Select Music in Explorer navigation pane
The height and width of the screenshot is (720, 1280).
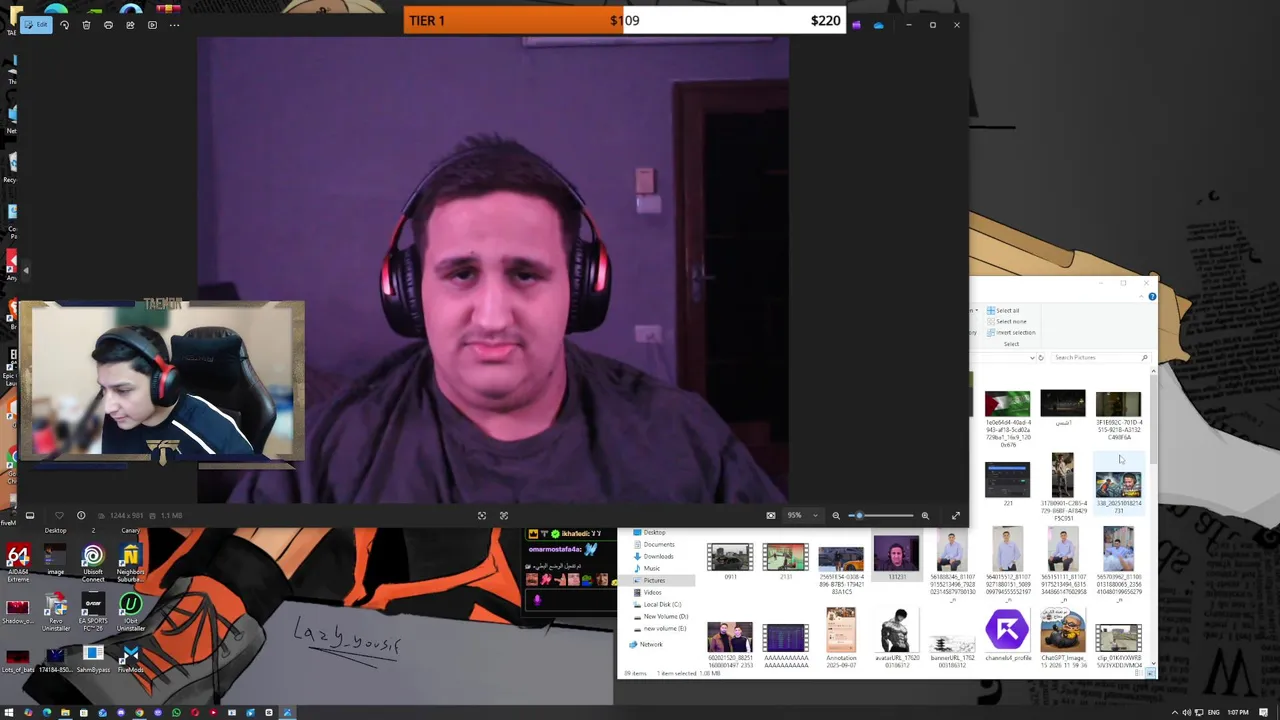651,568
